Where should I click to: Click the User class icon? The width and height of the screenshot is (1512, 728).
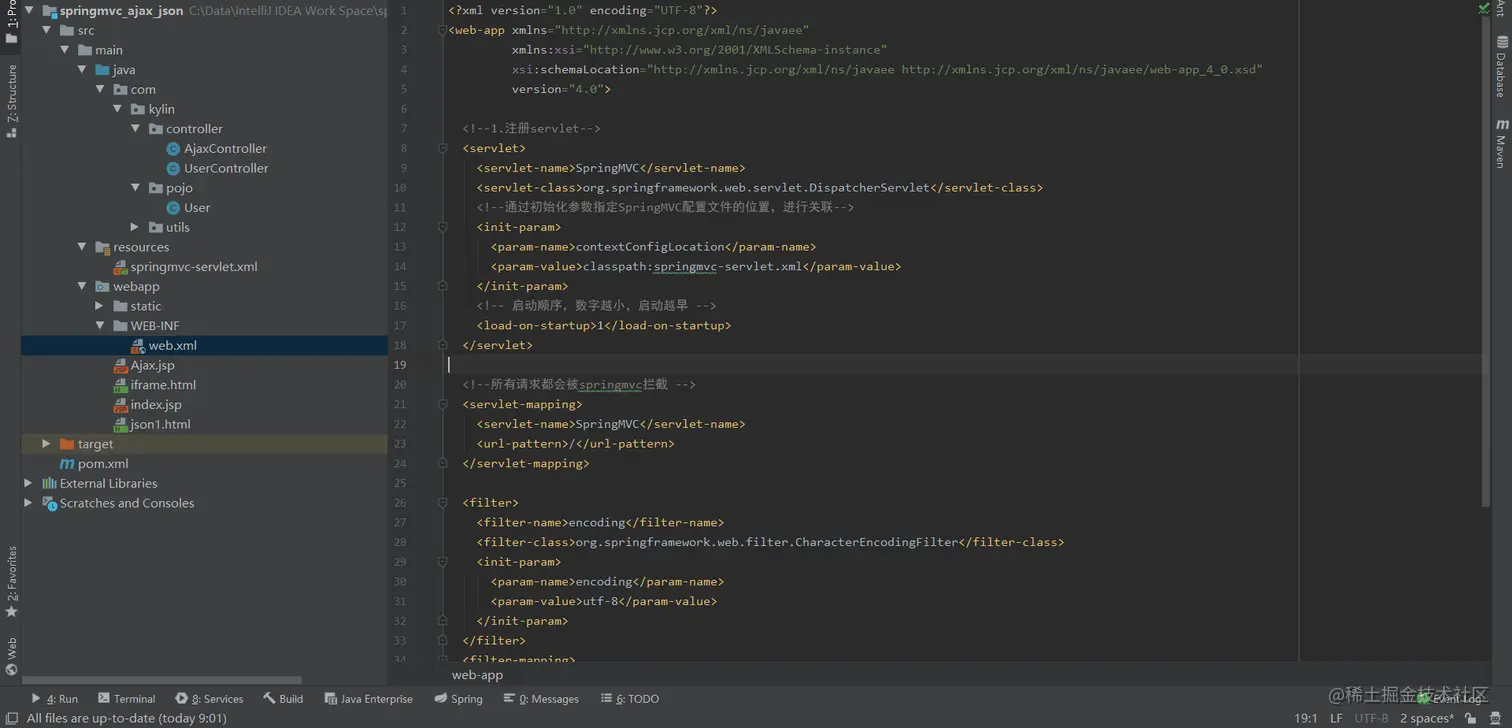[173, 208]
